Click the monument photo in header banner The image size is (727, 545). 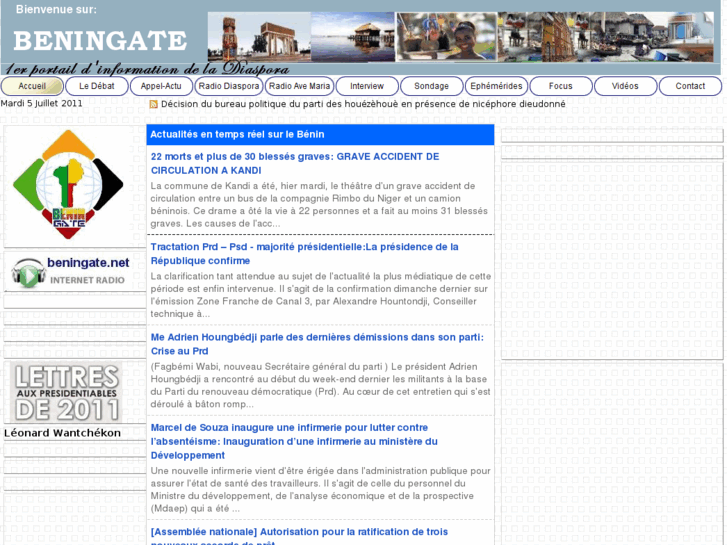click(259, 37)
